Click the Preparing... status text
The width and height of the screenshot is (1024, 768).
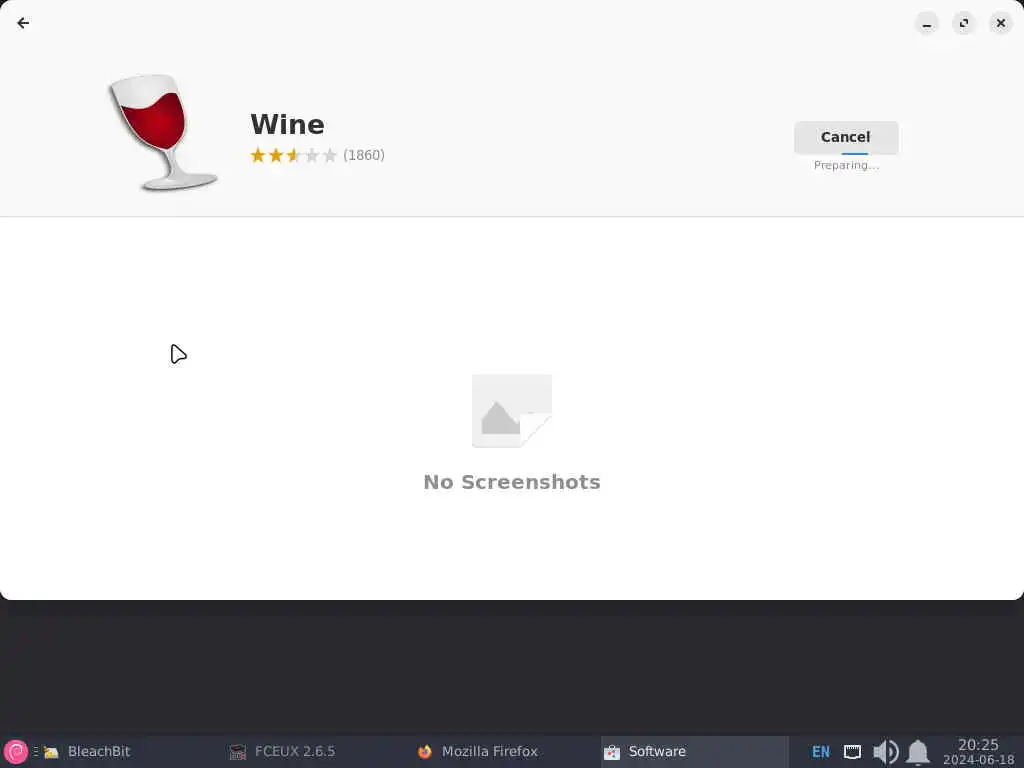click(846, 166)
